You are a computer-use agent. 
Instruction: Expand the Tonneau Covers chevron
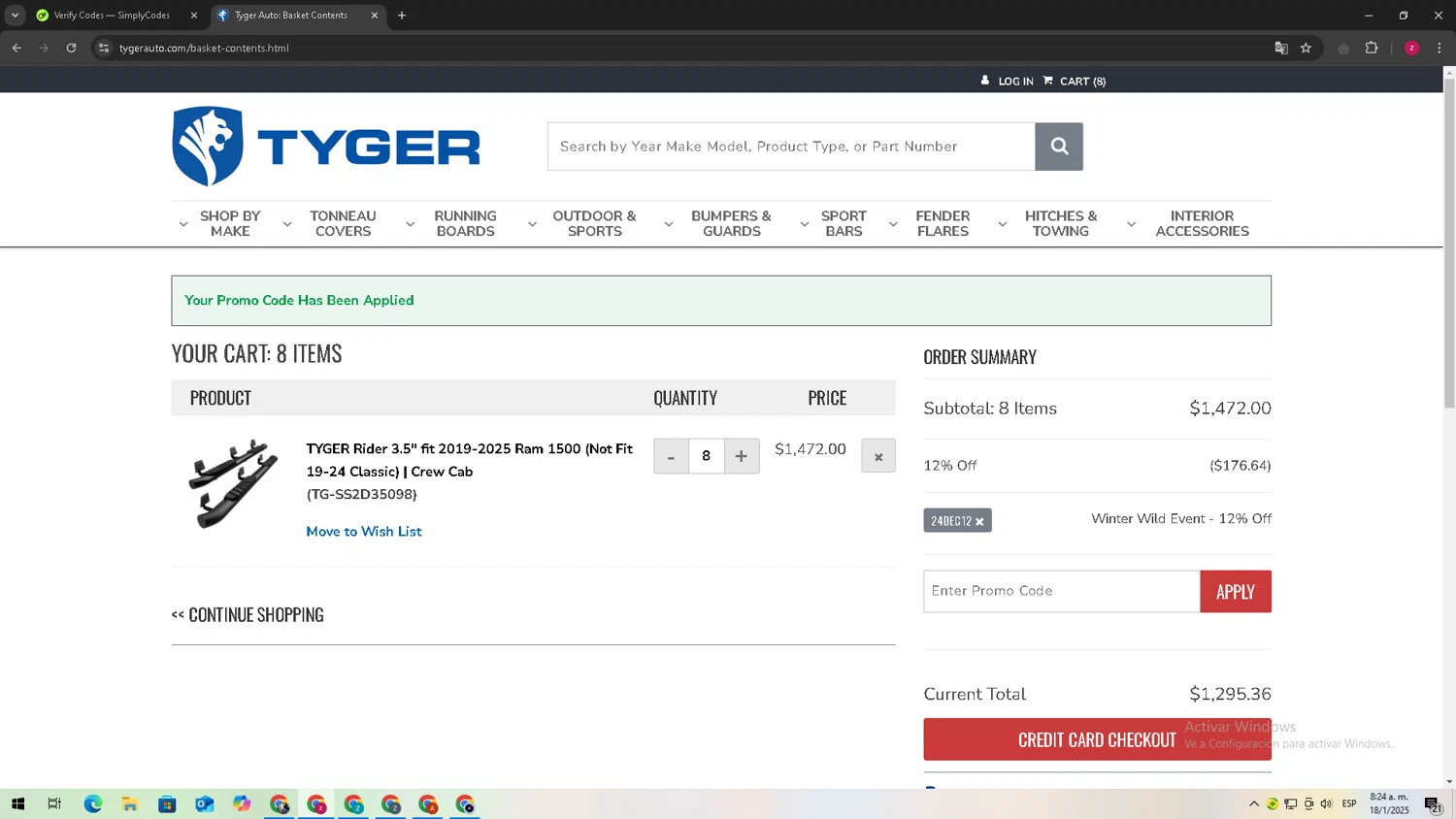point(287,224)
